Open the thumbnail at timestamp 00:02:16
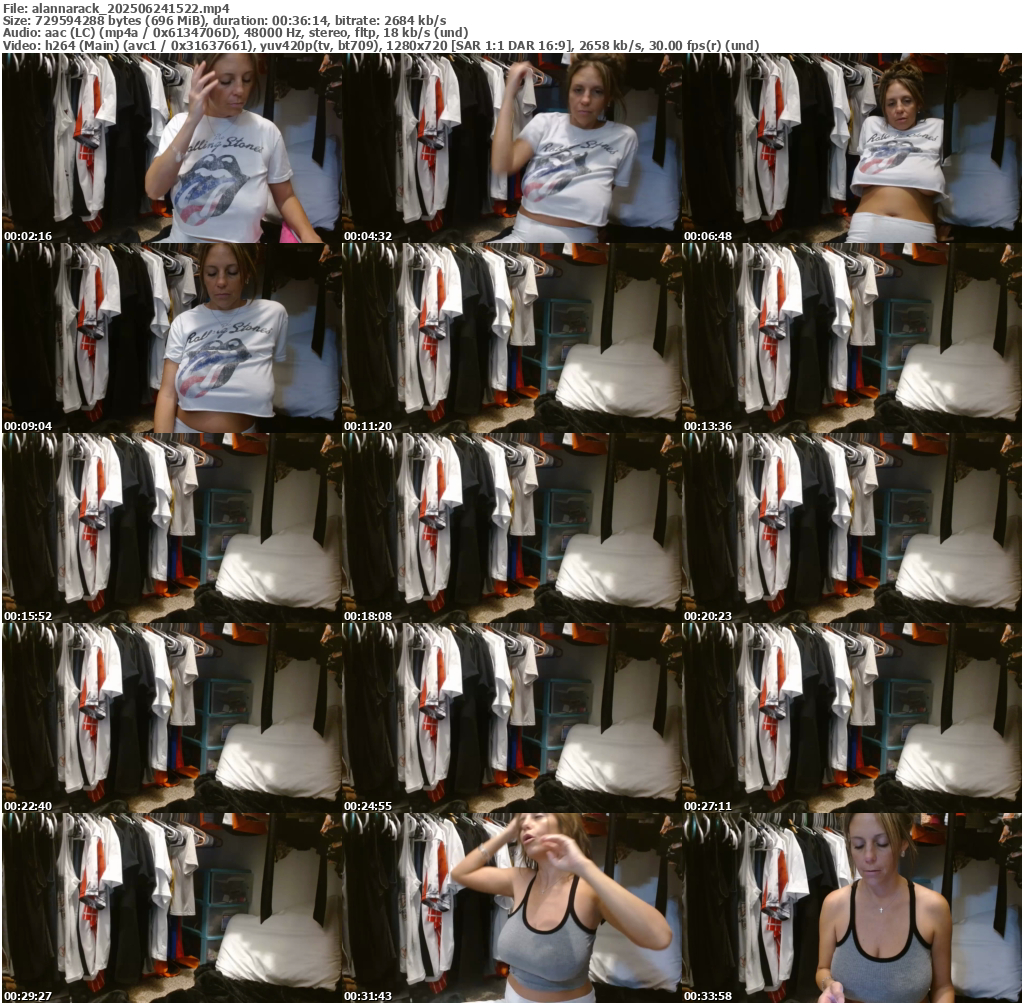 tap(171, 148)
